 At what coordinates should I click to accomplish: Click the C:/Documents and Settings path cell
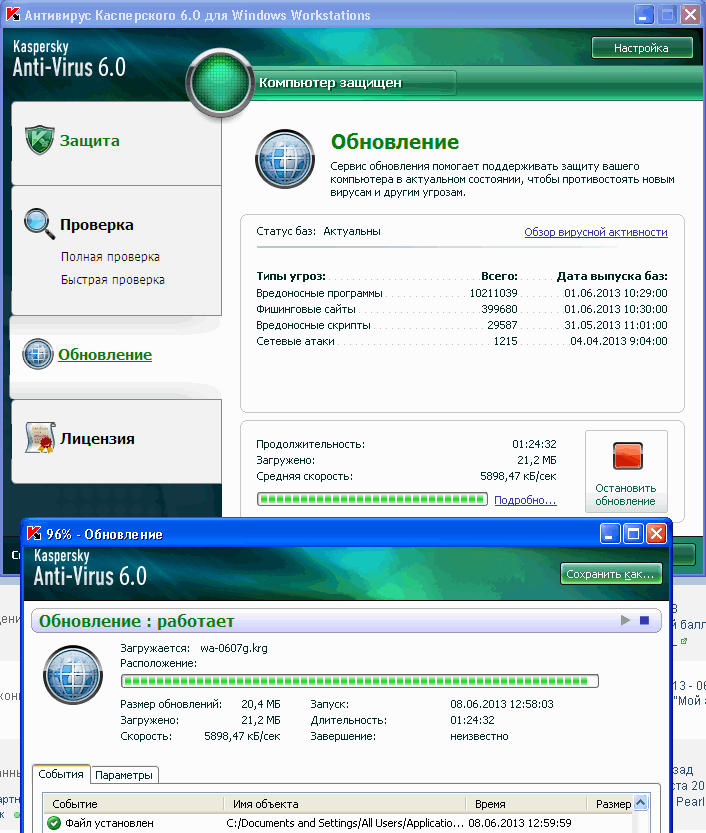pos(345,823)
